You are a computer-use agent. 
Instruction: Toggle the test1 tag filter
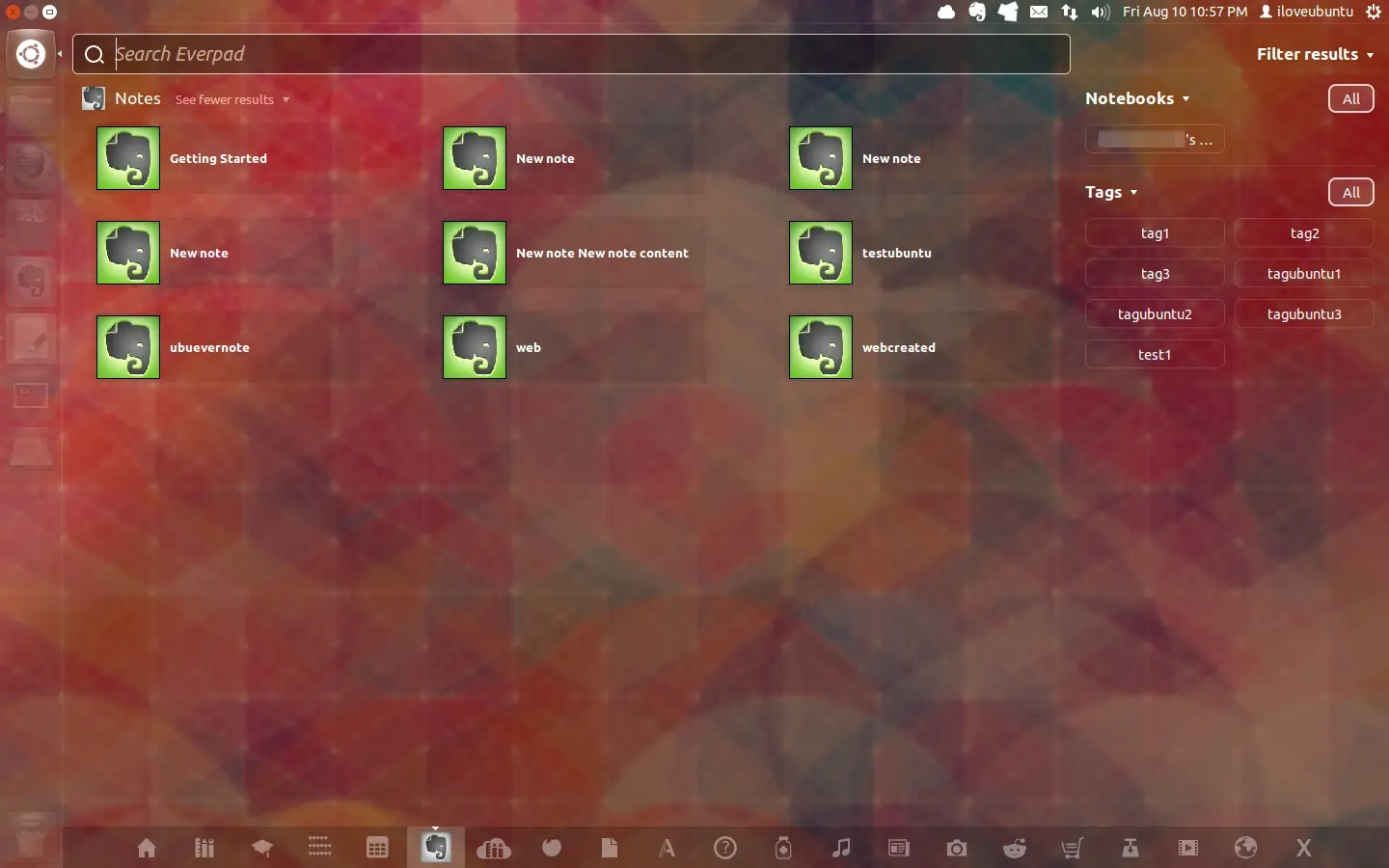coord(1155,355)
